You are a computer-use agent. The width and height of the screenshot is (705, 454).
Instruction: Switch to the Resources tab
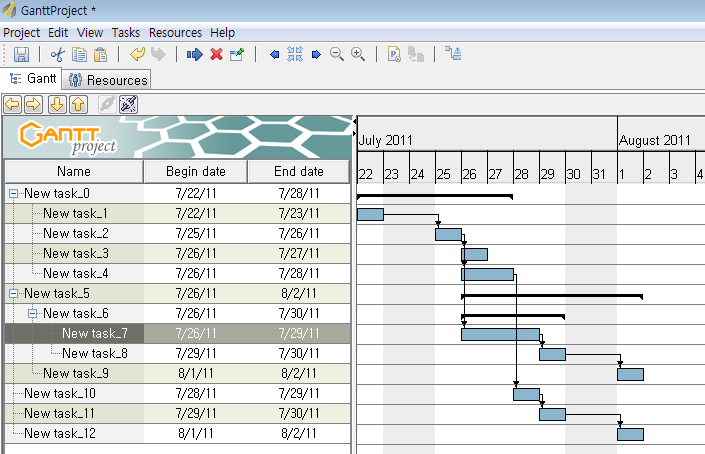(107, 80)
